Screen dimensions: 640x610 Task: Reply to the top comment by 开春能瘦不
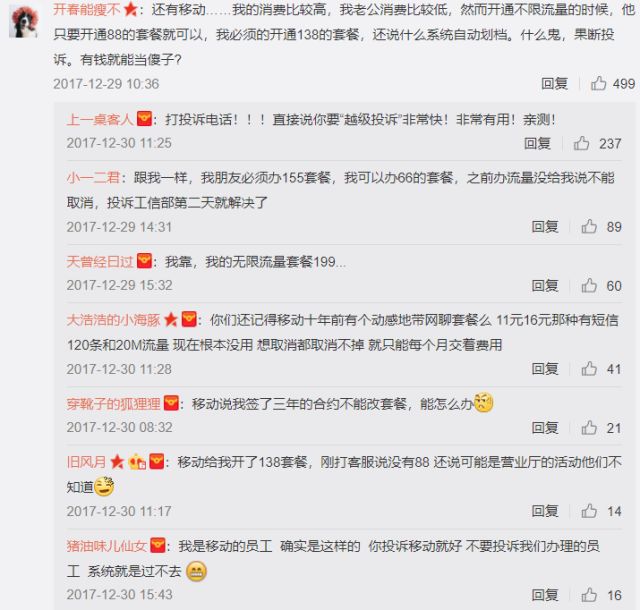[554, 83]
